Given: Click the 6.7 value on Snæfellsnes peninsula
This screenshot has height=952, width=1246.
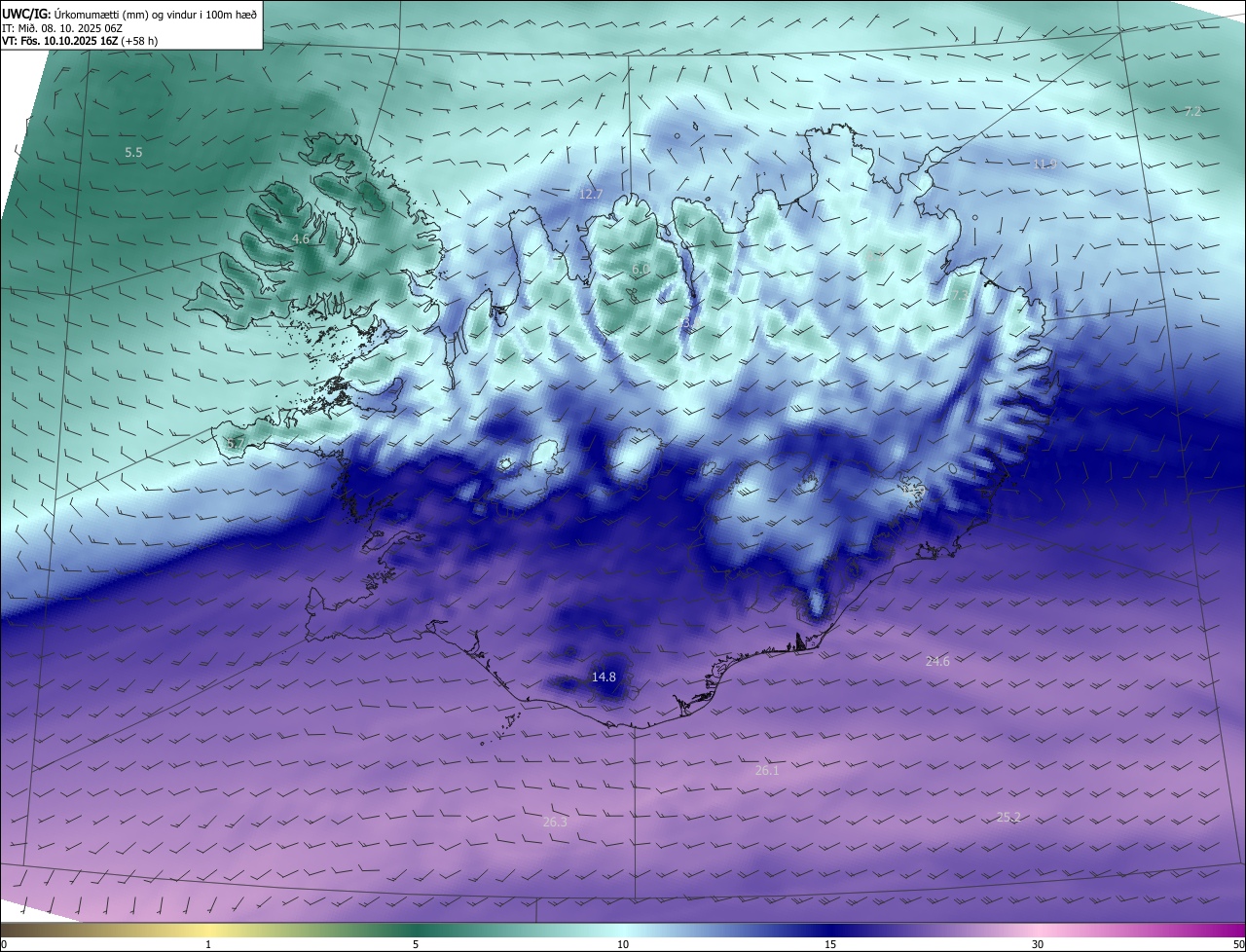Looking at the screenshot, I should click(x=236, y=444).
